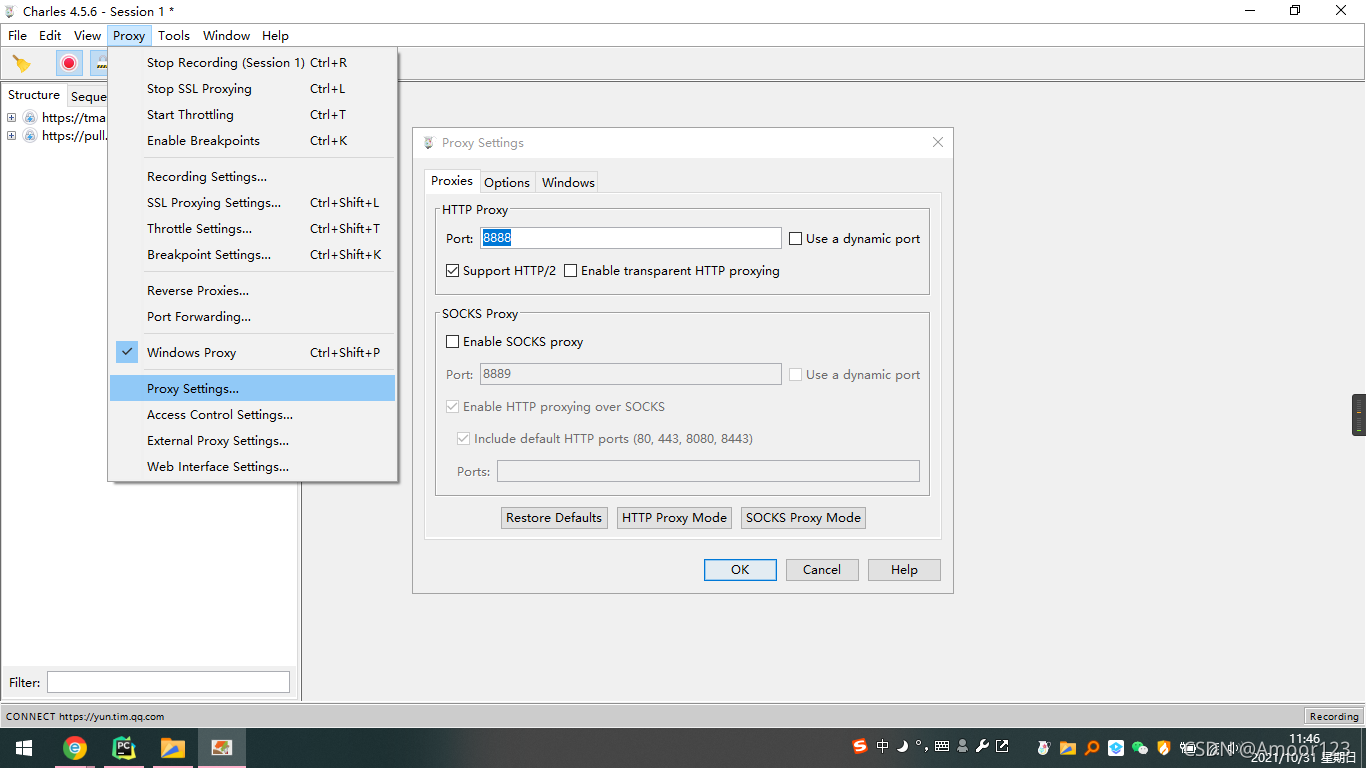Click the globe icon beside https://pull host
The height and width of the screenshot is (768, 1366).
tap(30, 136)
